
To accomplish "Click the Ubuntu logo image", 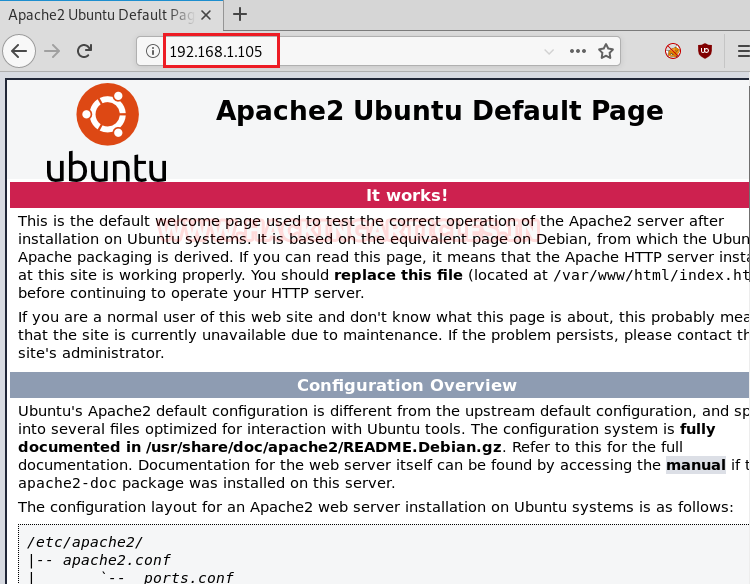I will (107, 132).
